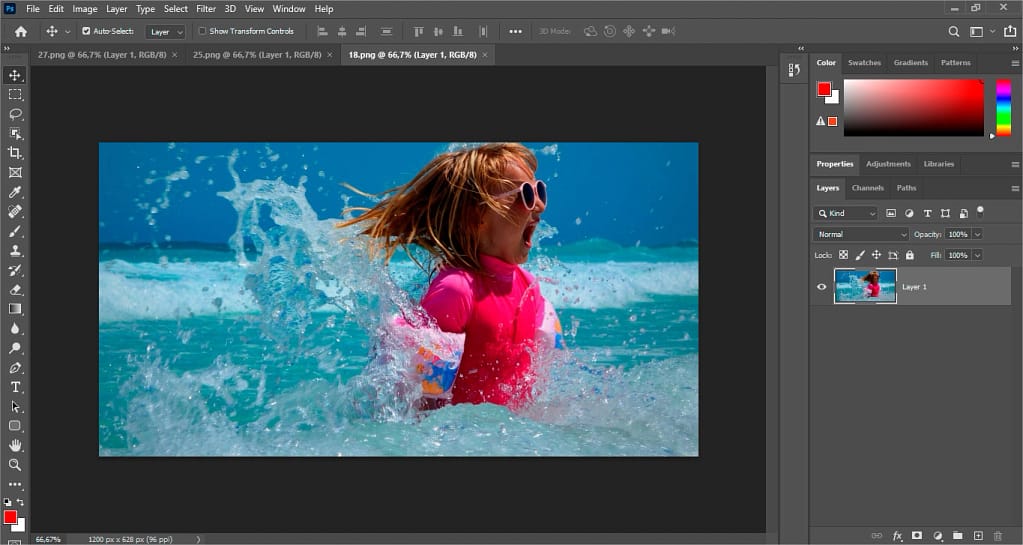1023x545 pixels.
Task: Select the Object Selection tool
Action: [x=15, y=134]
